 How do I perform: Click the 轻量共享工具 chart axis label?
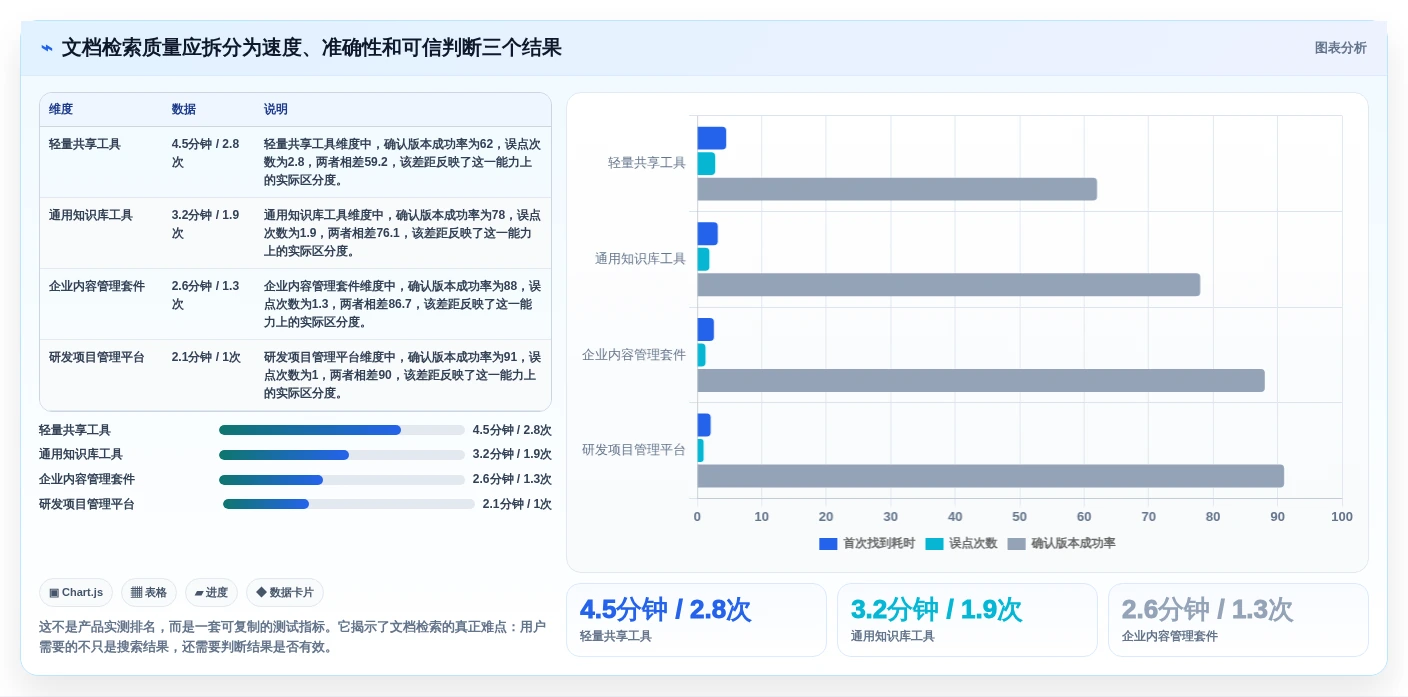(647, 163)
